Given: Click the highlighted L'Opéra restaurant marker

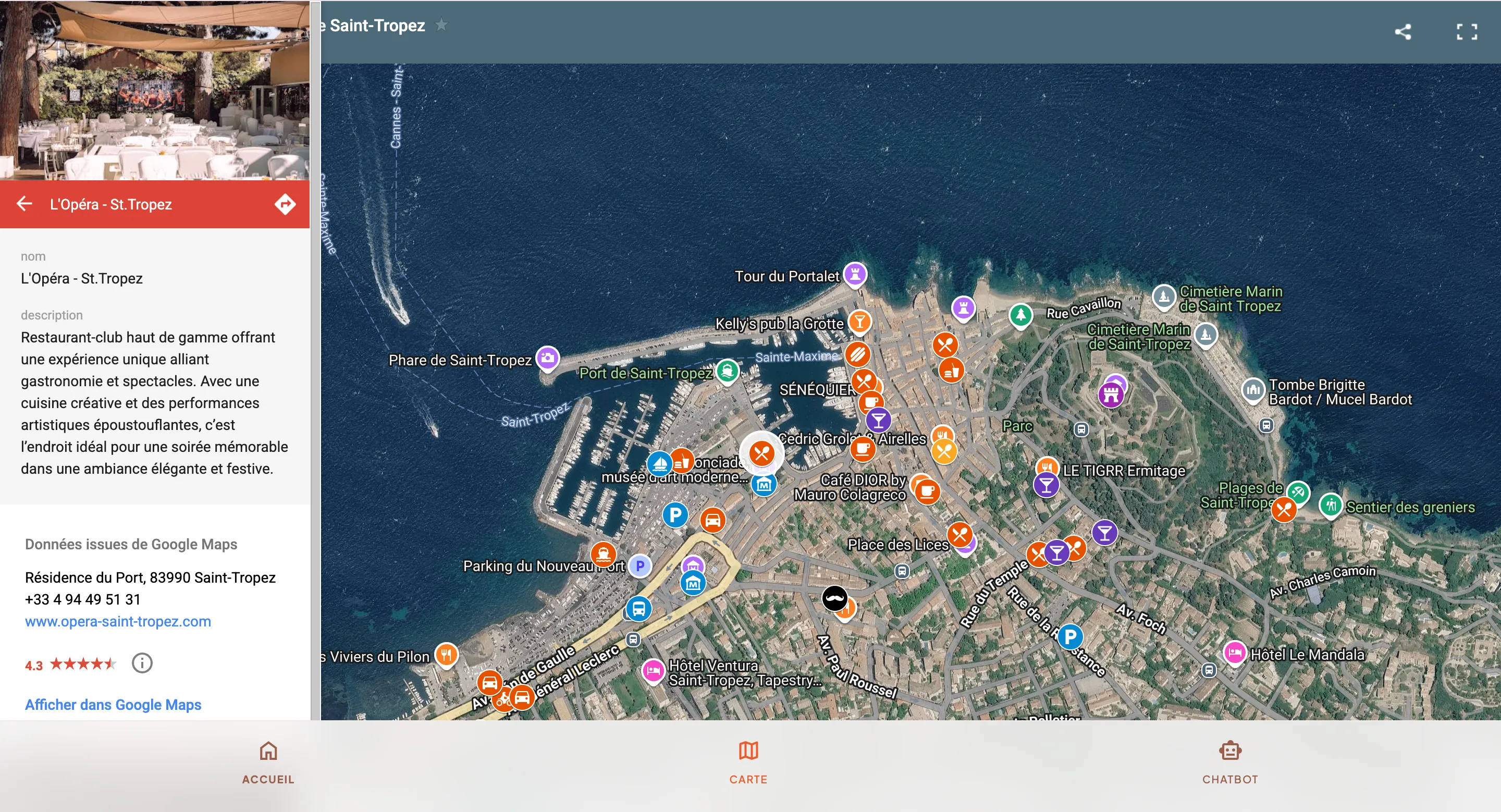Looking at the screenshot, I should (761, 453).
